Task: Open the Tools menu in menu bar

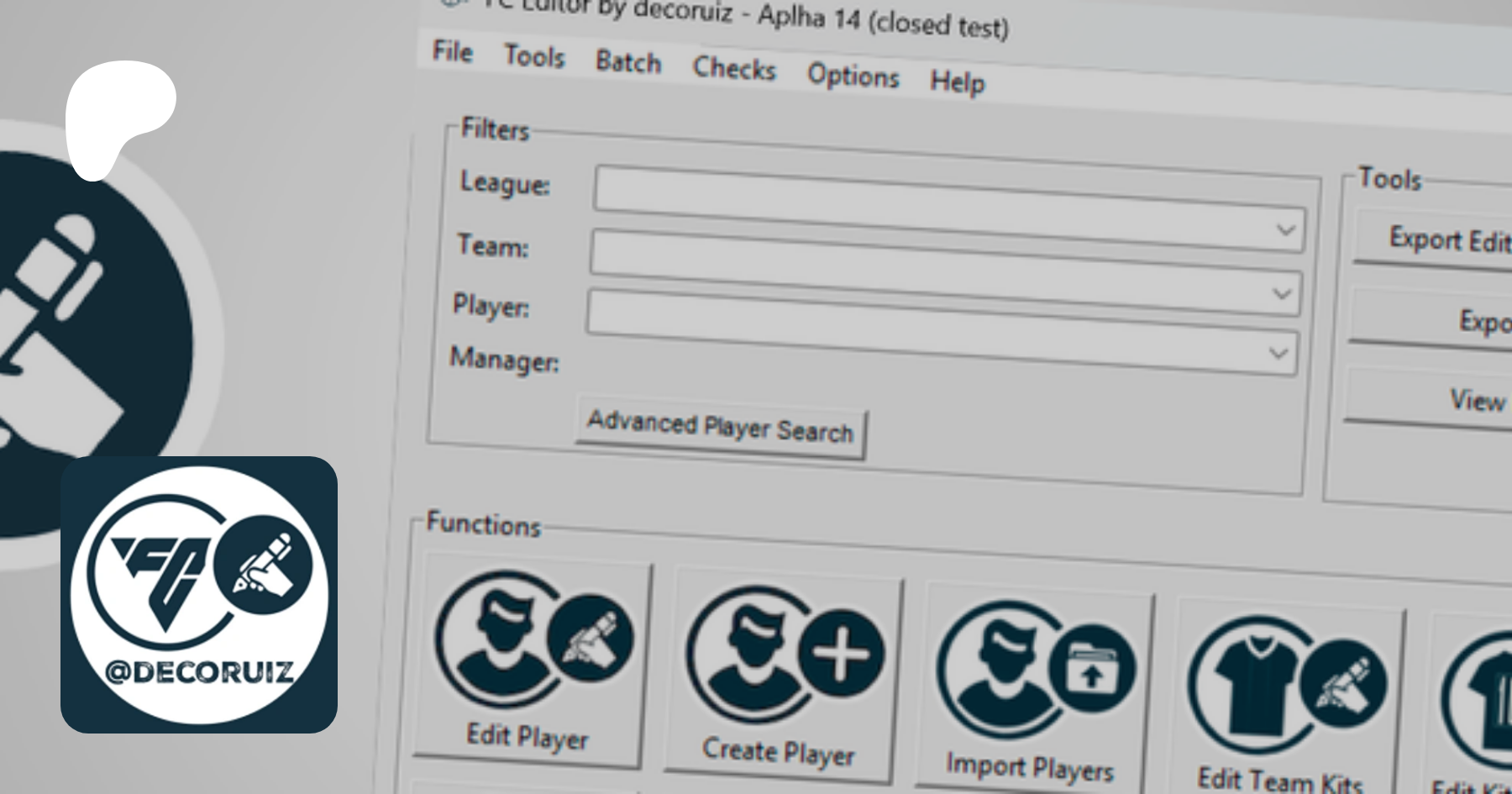Action: tap(534, 57)
